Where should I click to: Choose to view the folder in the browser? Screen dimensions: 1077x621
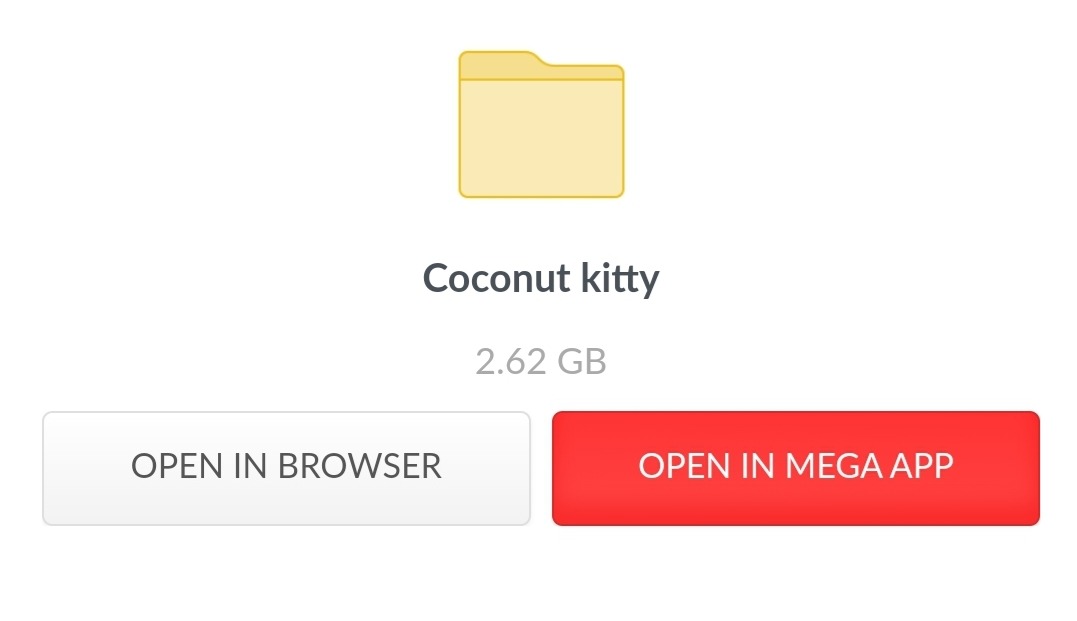click(286, 467)
